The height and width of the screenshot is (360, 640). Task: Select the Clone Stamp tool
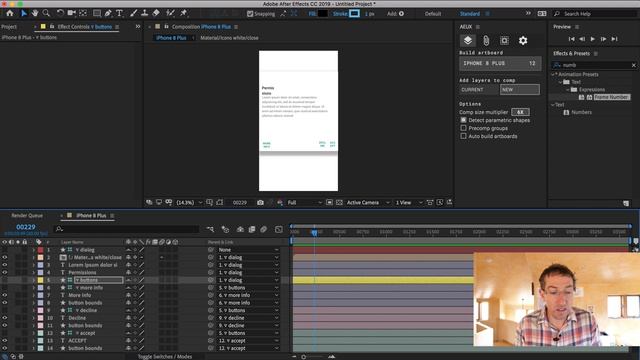click(x=144, y=13)
